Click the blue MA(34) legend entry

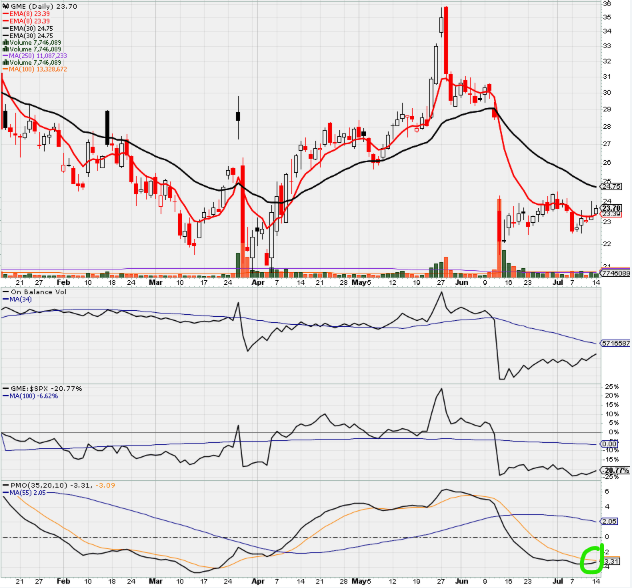(x=17, y=299)
